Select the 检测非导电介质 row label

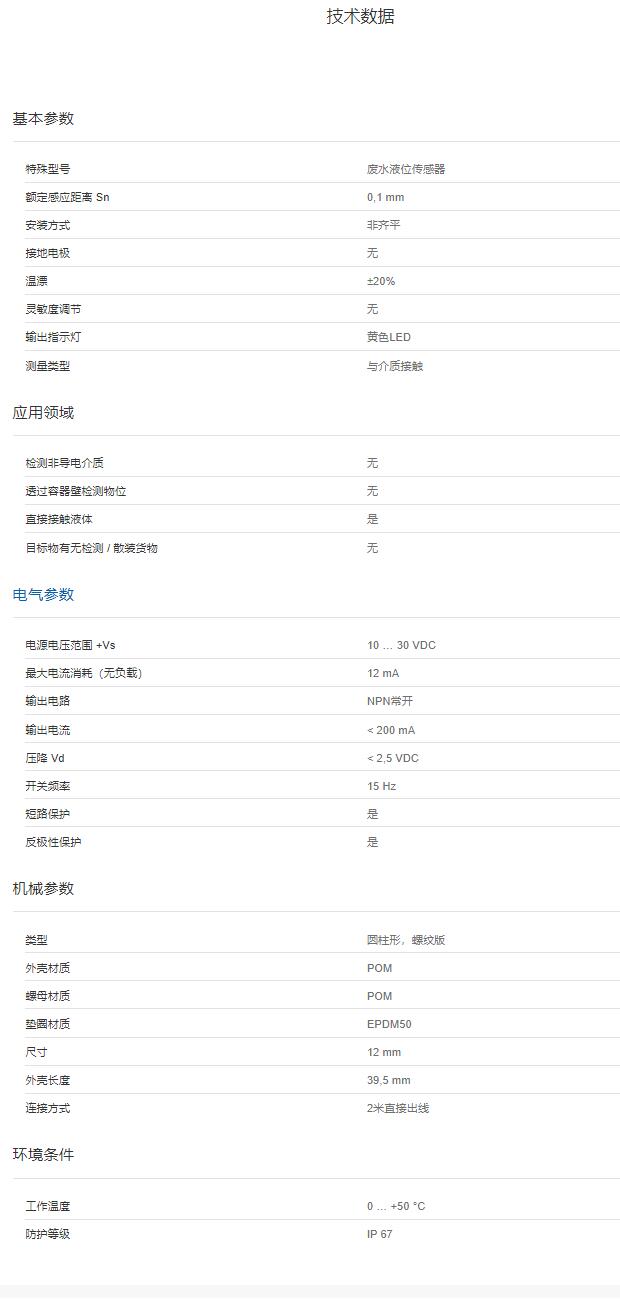[64, 463]
